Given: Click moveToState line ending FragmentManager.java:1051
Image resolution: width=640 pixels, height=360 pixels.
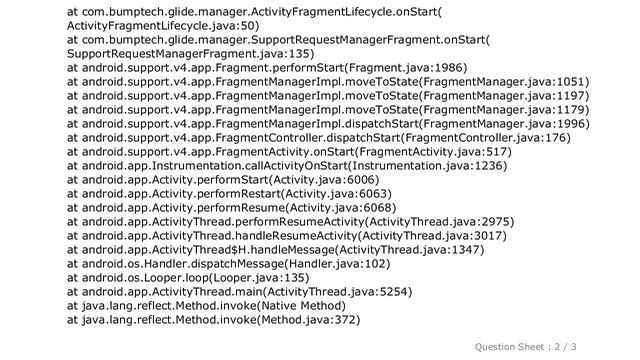Looking at the screenshot, I should (x=328, y=82).
